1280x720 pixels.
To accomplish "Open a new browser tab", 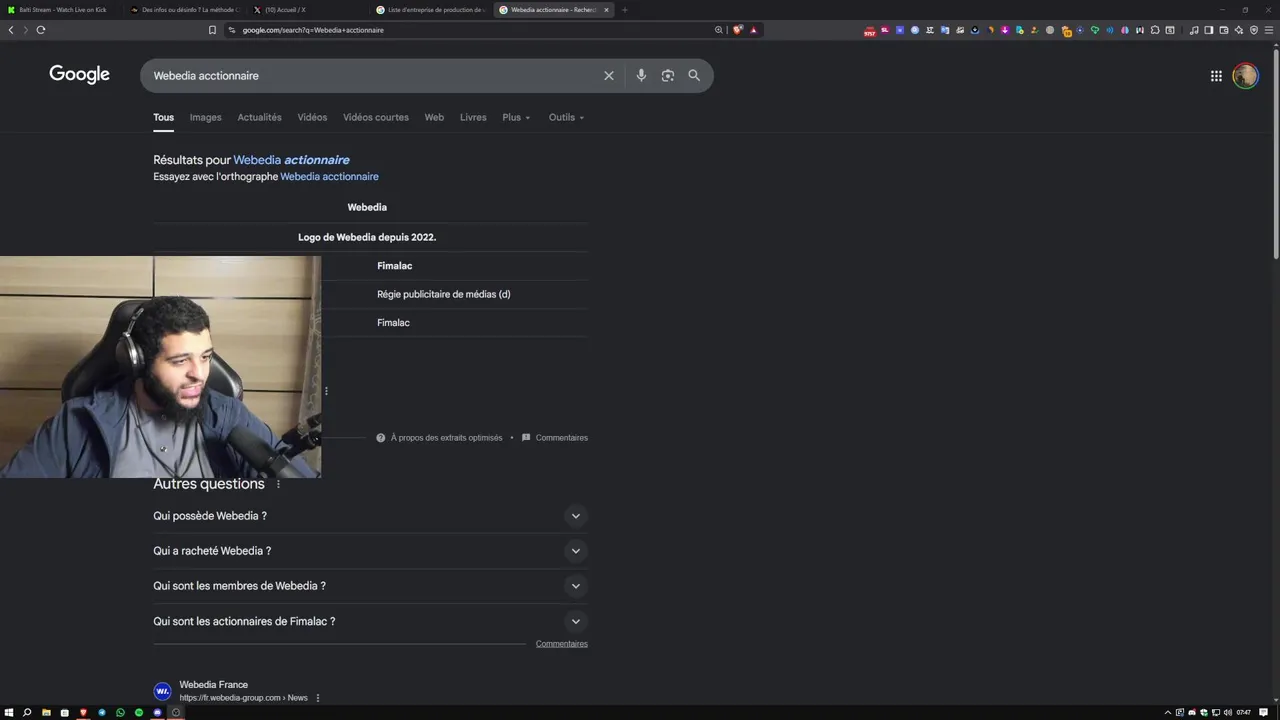I will click(624, 10).
